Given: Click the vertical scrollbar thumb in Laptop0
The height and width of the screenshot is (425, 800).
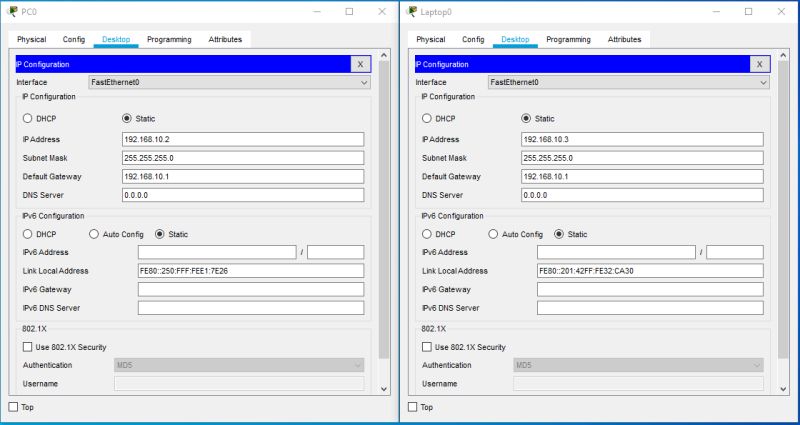Looking at the screenshot, I should (x=784, y=210).
